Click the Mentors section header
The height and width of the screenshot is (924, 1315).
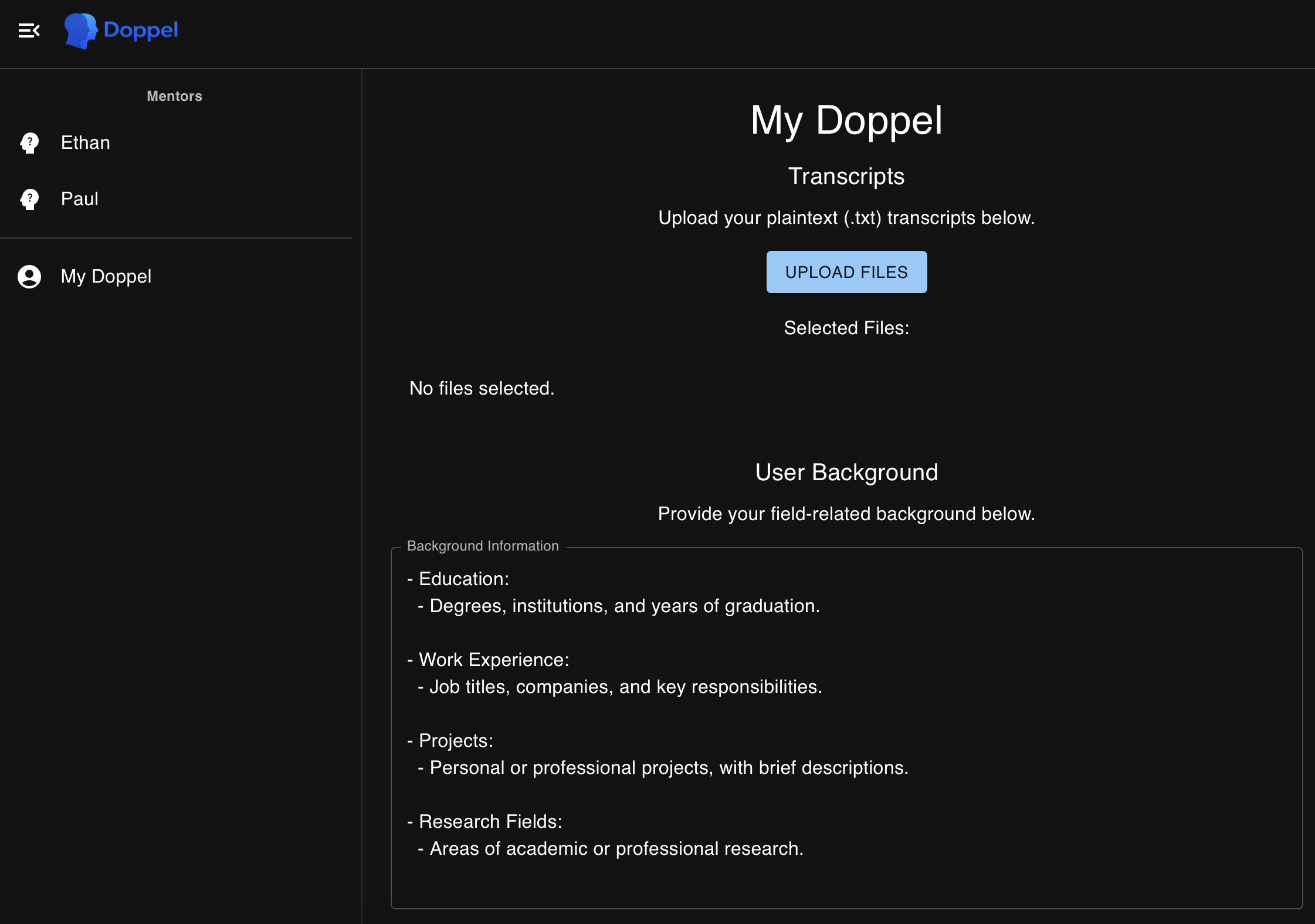[174, 96]
